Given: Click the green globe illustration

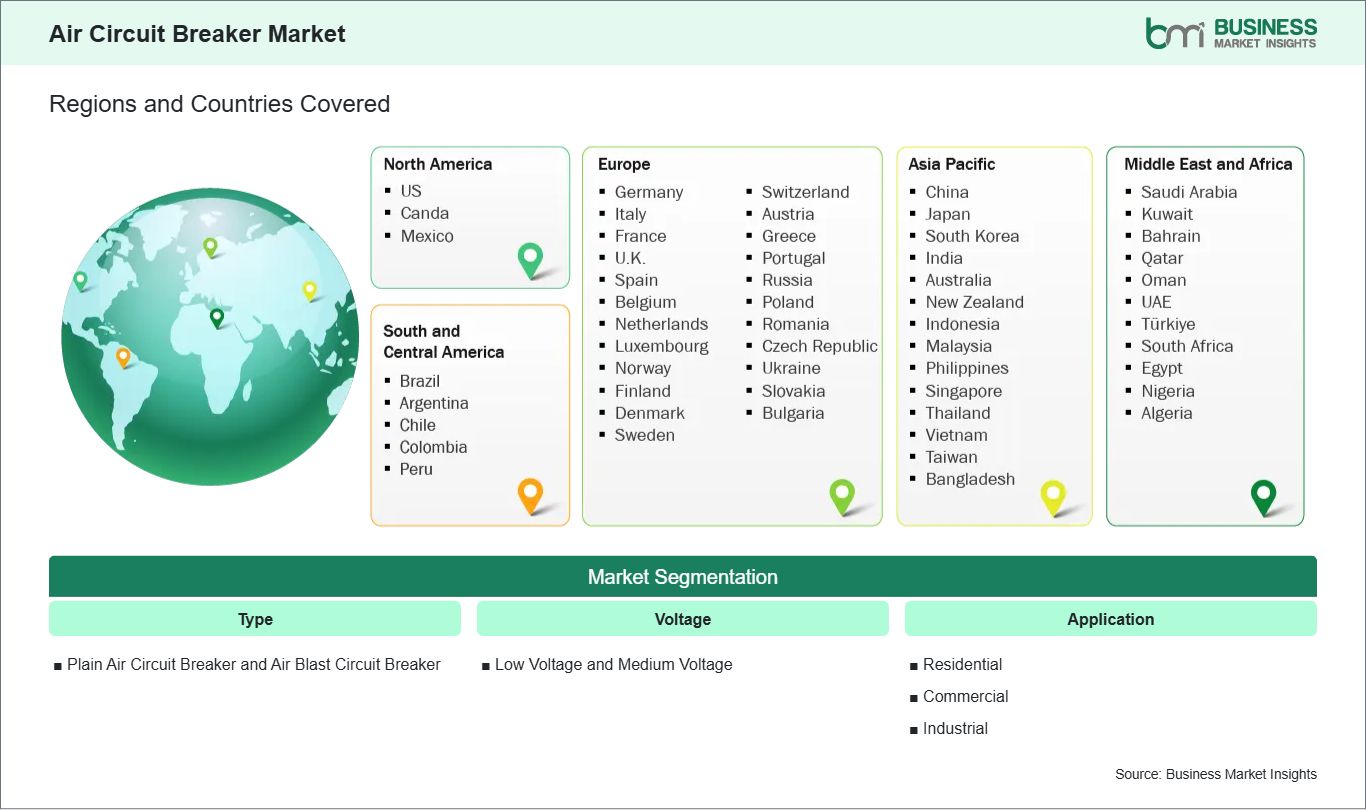Looking at the screenshot, I should tap(208, 338).
